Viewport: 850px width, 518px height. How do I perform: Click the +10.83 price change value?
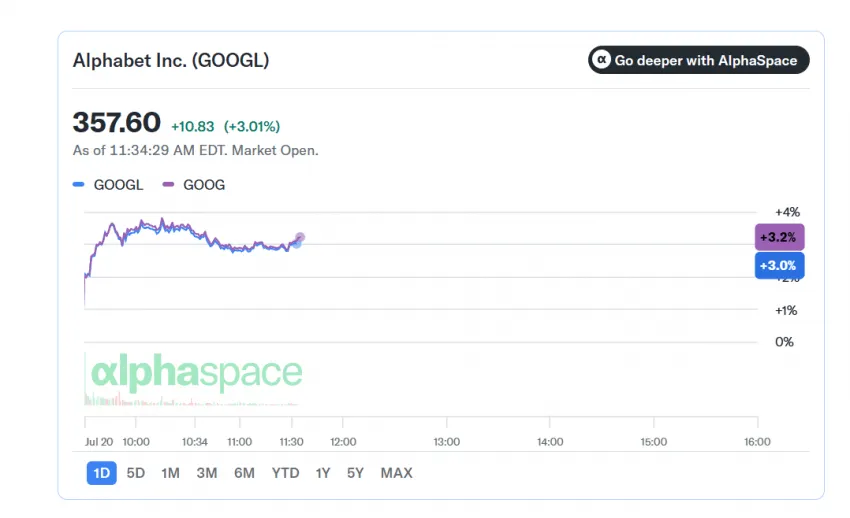[x=192, y=127]
